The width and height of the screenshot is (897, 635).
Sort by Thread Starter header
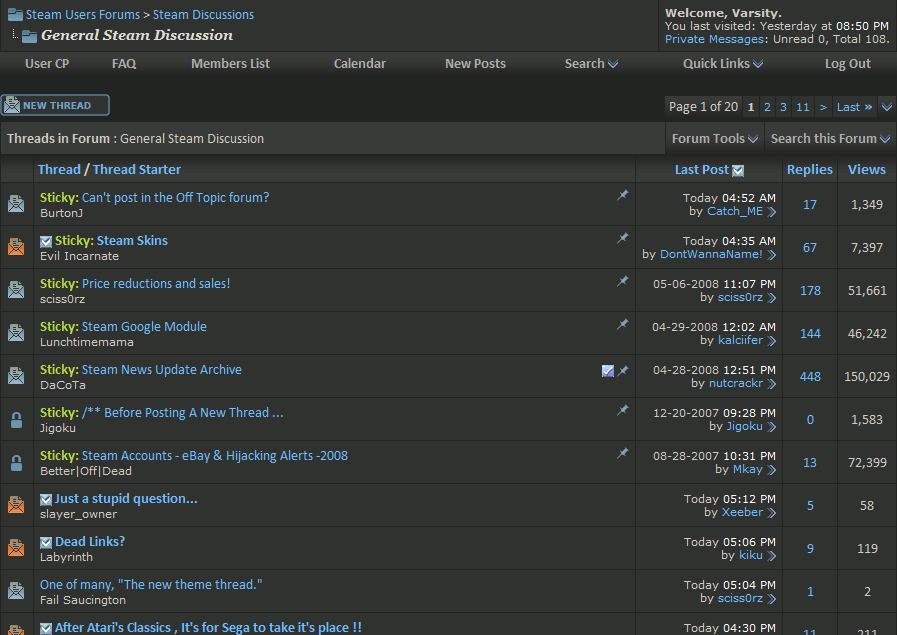pyautogui.click(x=137, y=169)
